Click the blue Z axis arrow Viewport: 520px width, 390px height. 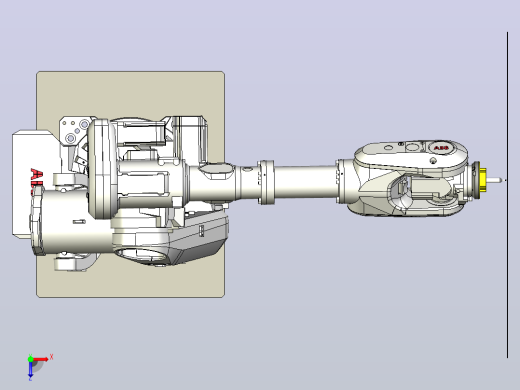pos(30,369)
